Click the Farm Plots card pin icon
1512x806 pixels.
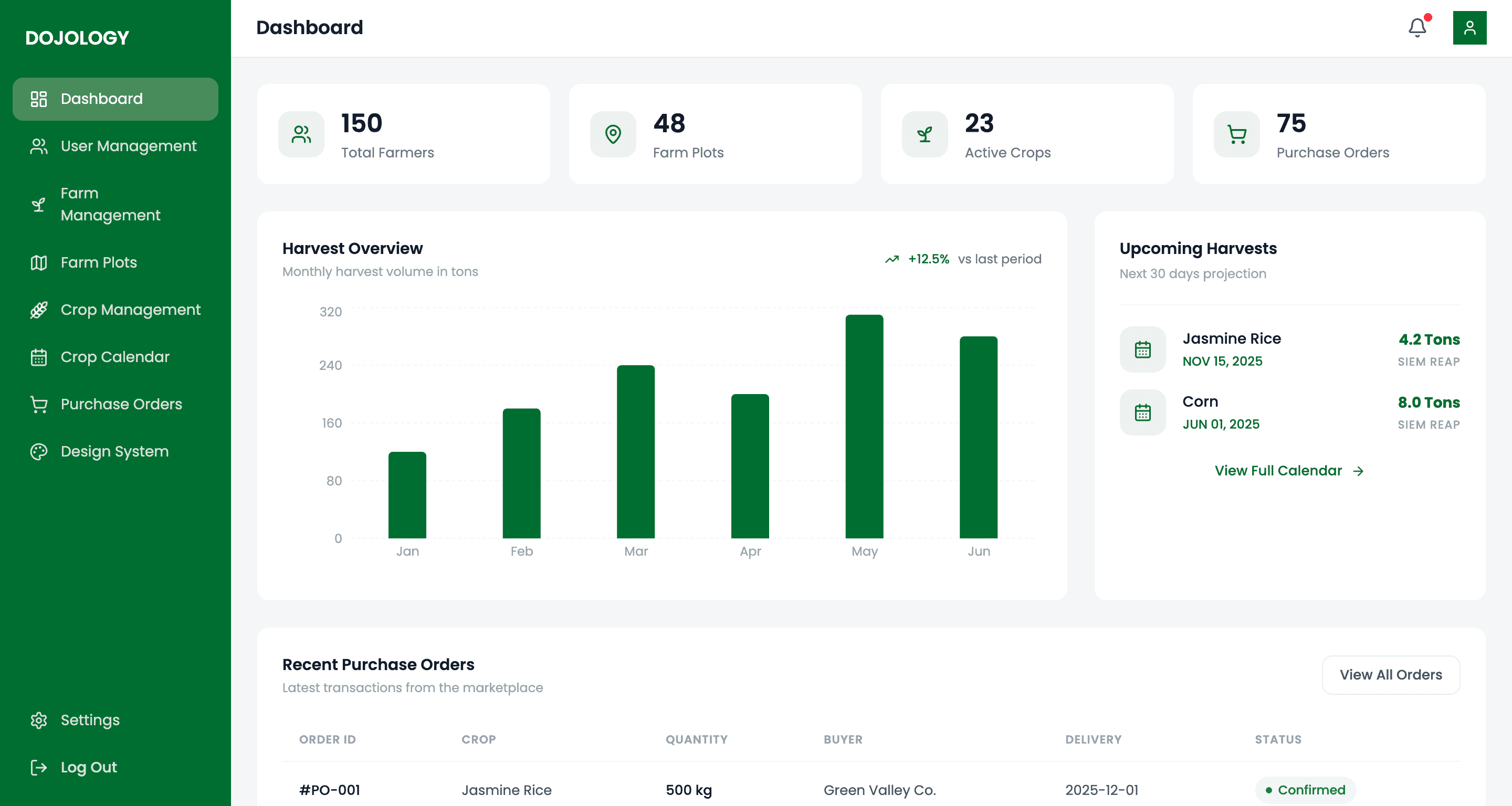click(613, 134)
